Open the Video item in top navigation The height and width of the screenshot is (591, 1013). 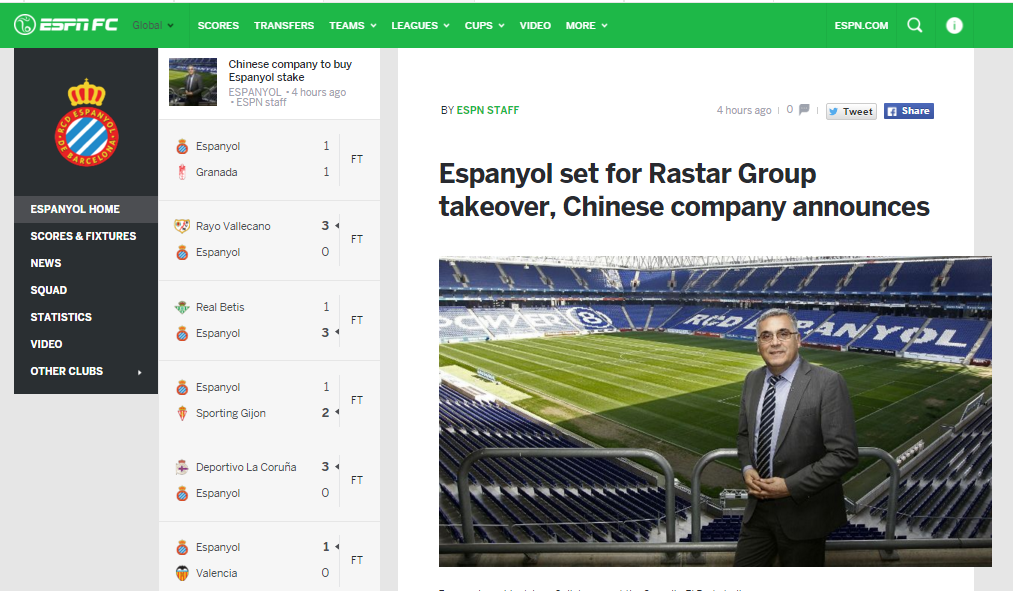click(535, 25)
